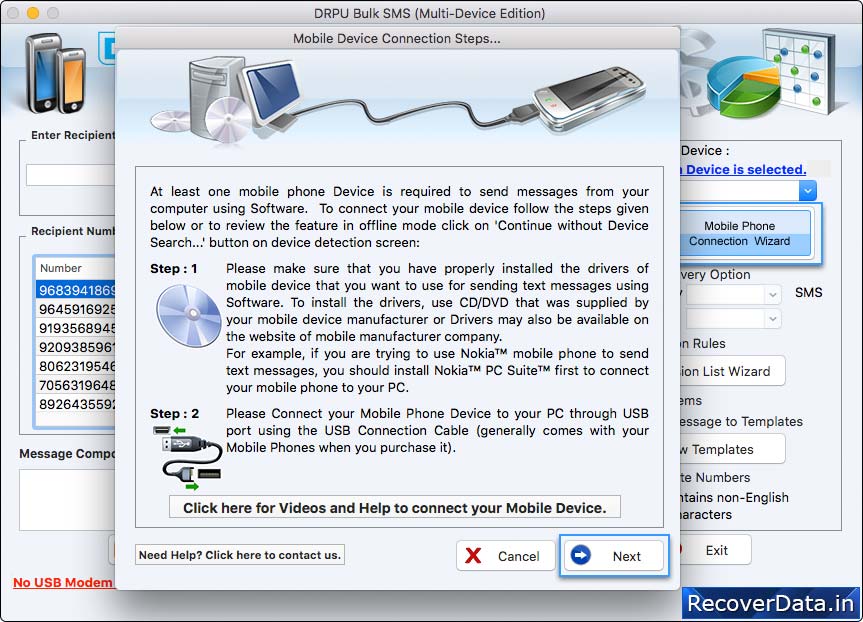Screen dimensions: 863x622
Task: Open Videos and Help to connect device
Action: [394, 507]
